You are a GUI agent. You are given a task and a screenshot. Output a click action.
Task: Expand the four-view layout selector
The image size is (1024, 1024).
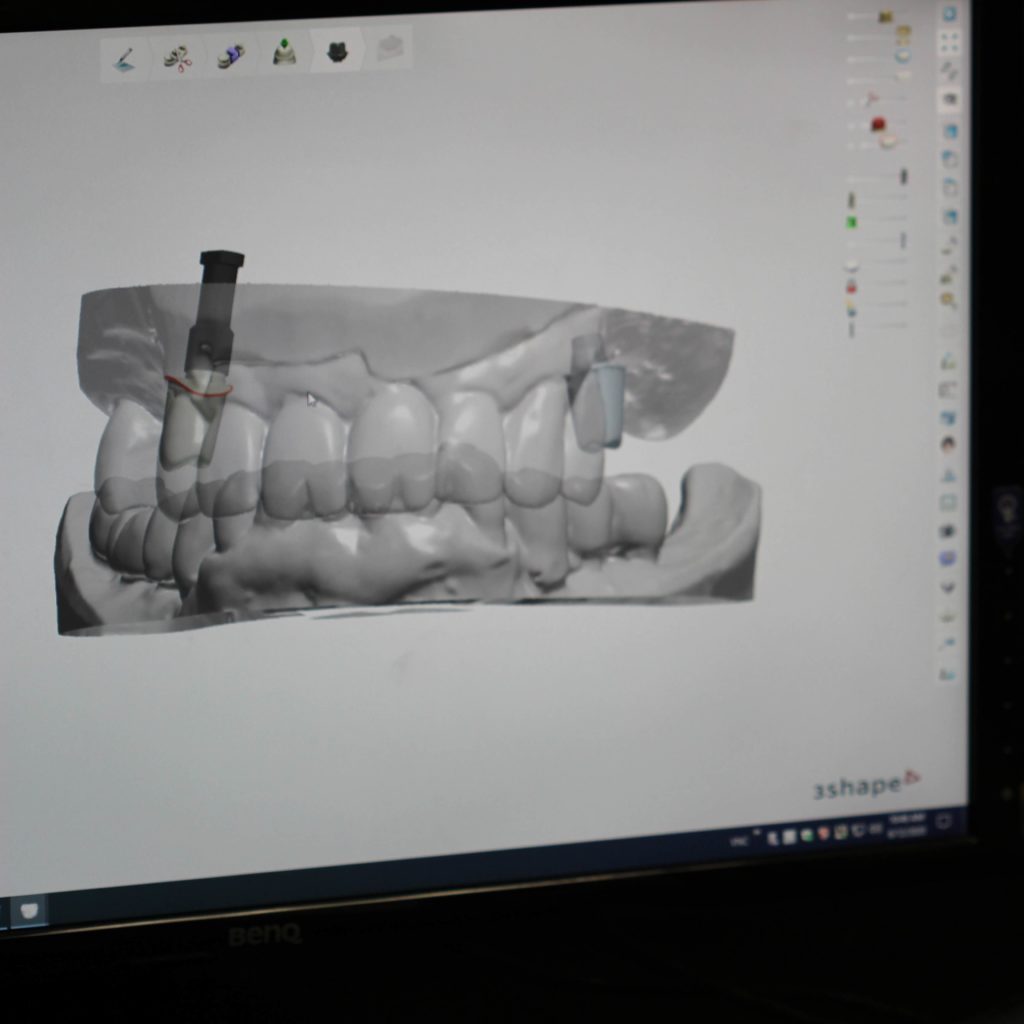[x=947, y=43]
